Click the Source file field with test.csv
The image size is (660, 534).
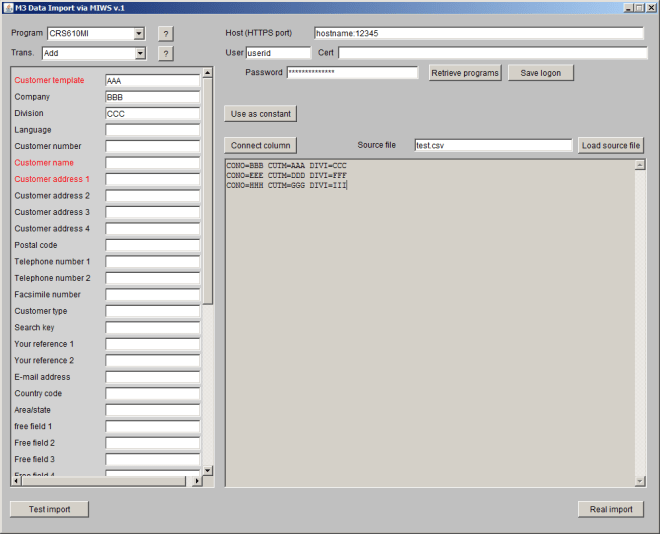[492, 146]
